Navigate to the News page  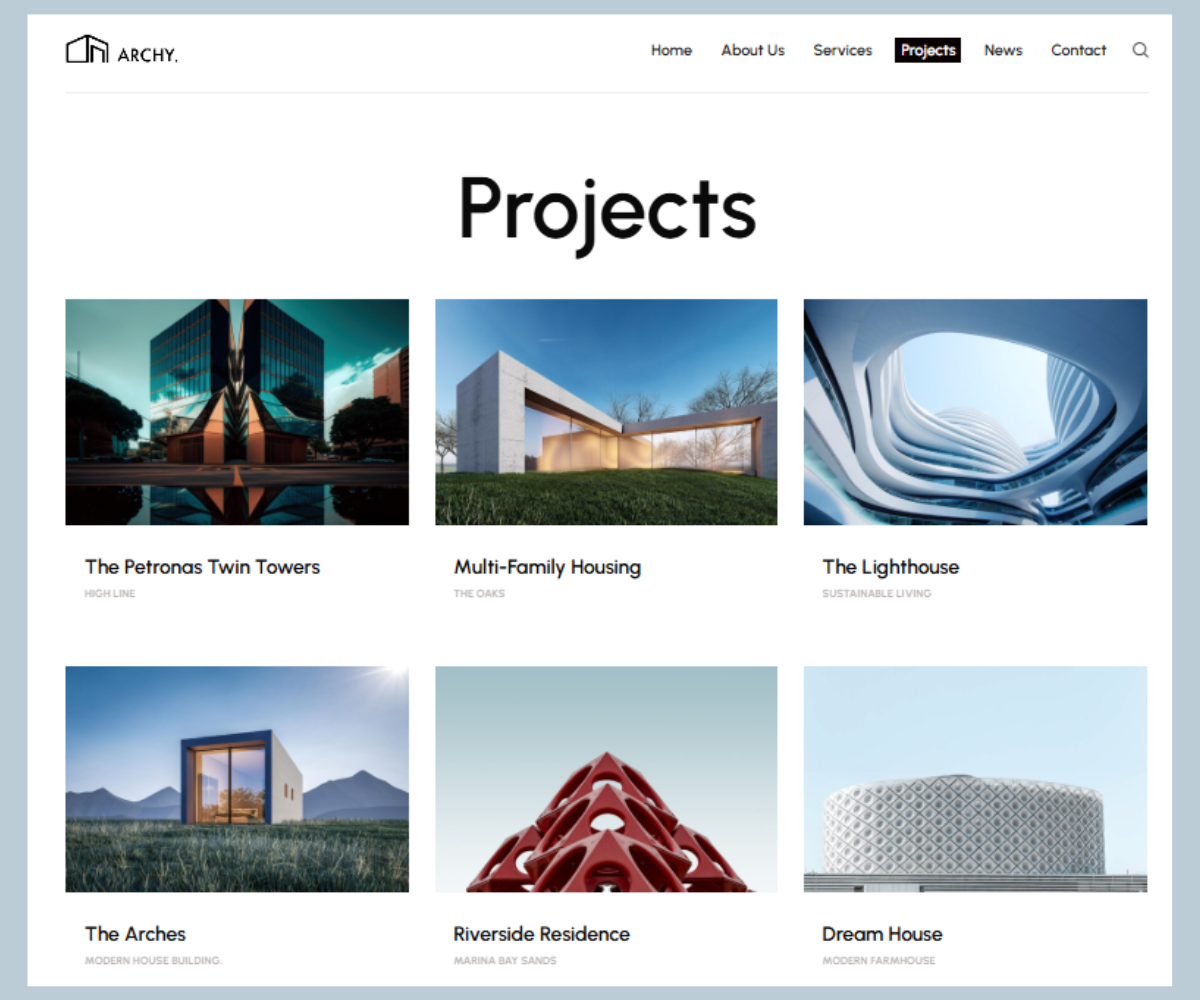tap(1003, 50)
